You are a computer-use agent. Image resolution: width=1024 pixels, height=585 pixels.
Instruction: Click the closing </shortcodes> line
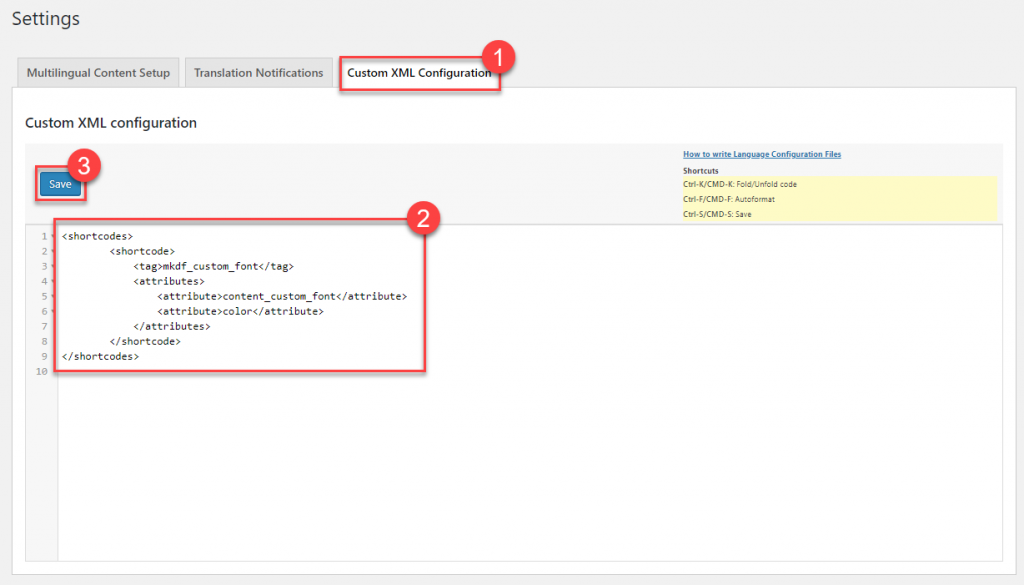(100, 356)
